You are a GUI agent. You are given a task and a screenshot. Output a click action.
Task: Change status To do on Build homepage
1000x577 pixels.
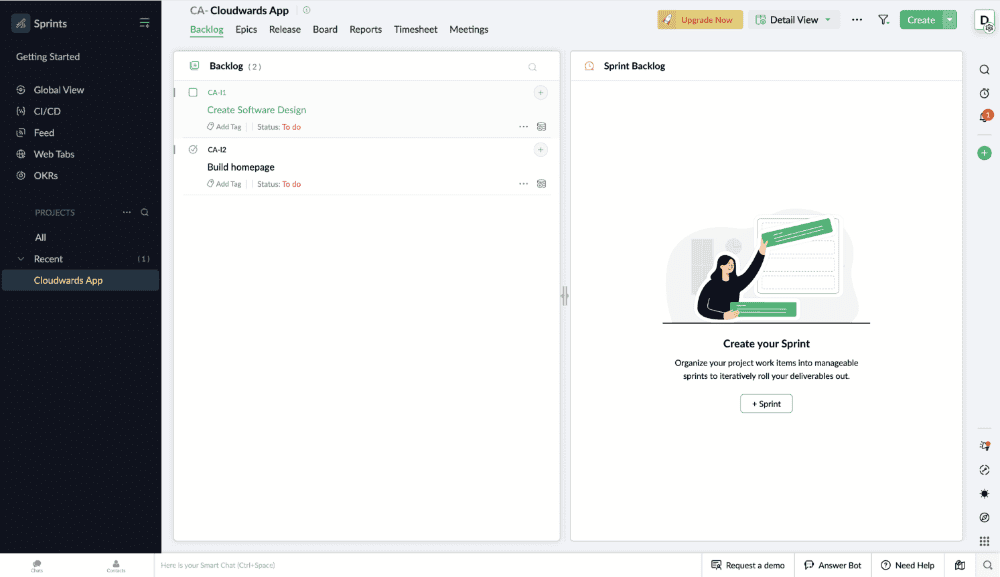[x=291, y=184]
